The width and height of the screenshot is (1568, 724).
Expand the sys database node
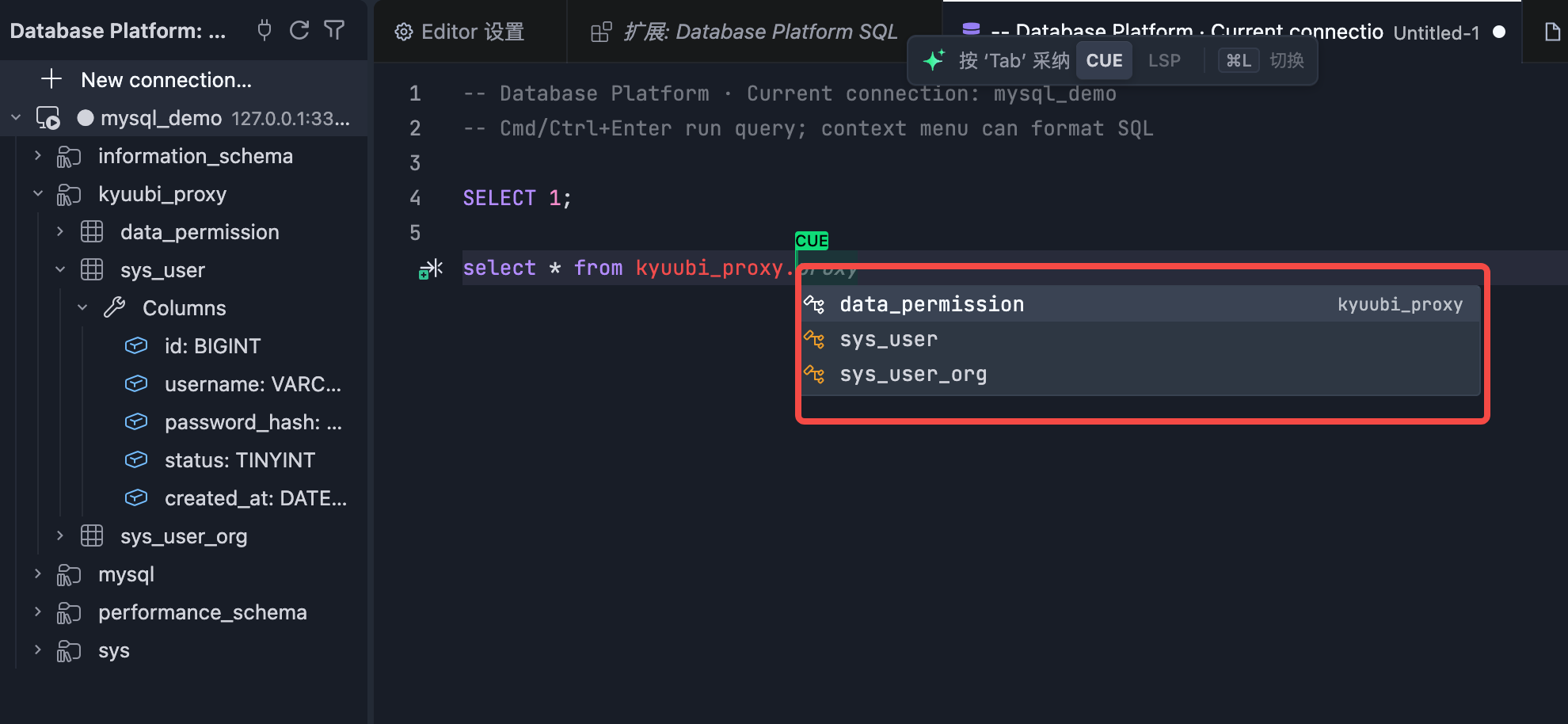click(x=37, y=650)
